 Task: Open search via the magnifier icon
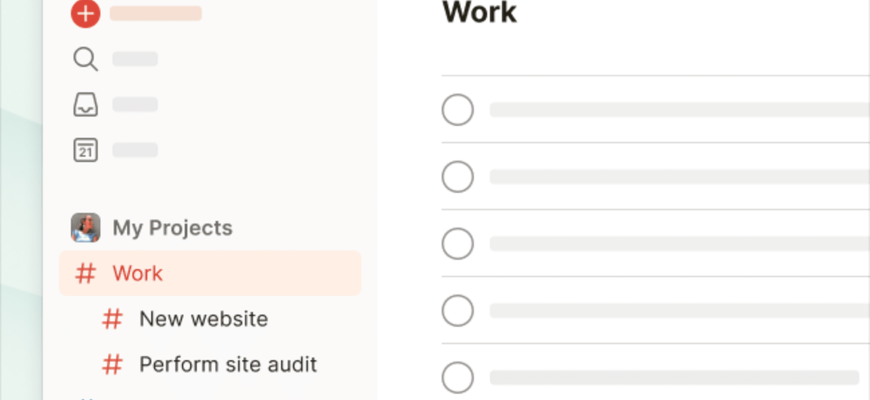(86, 59)
